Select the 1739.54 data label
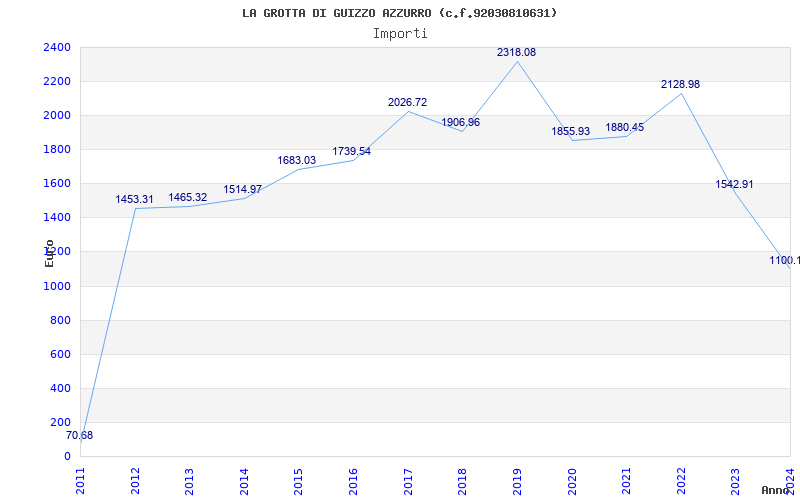This screenshot has width=800, height=500. 352,151
